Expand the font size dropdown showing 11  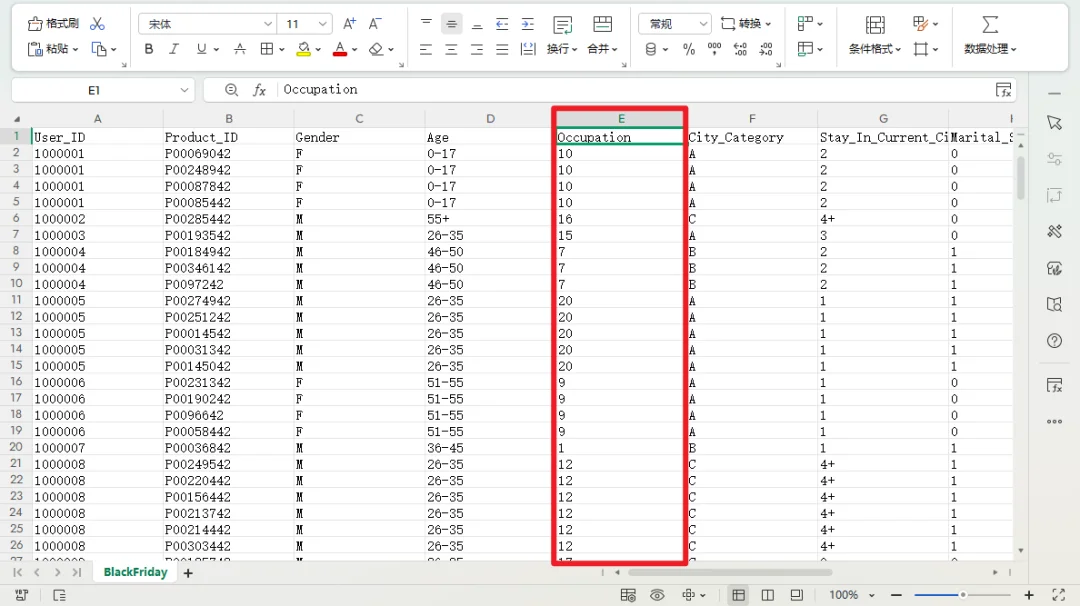323,24
